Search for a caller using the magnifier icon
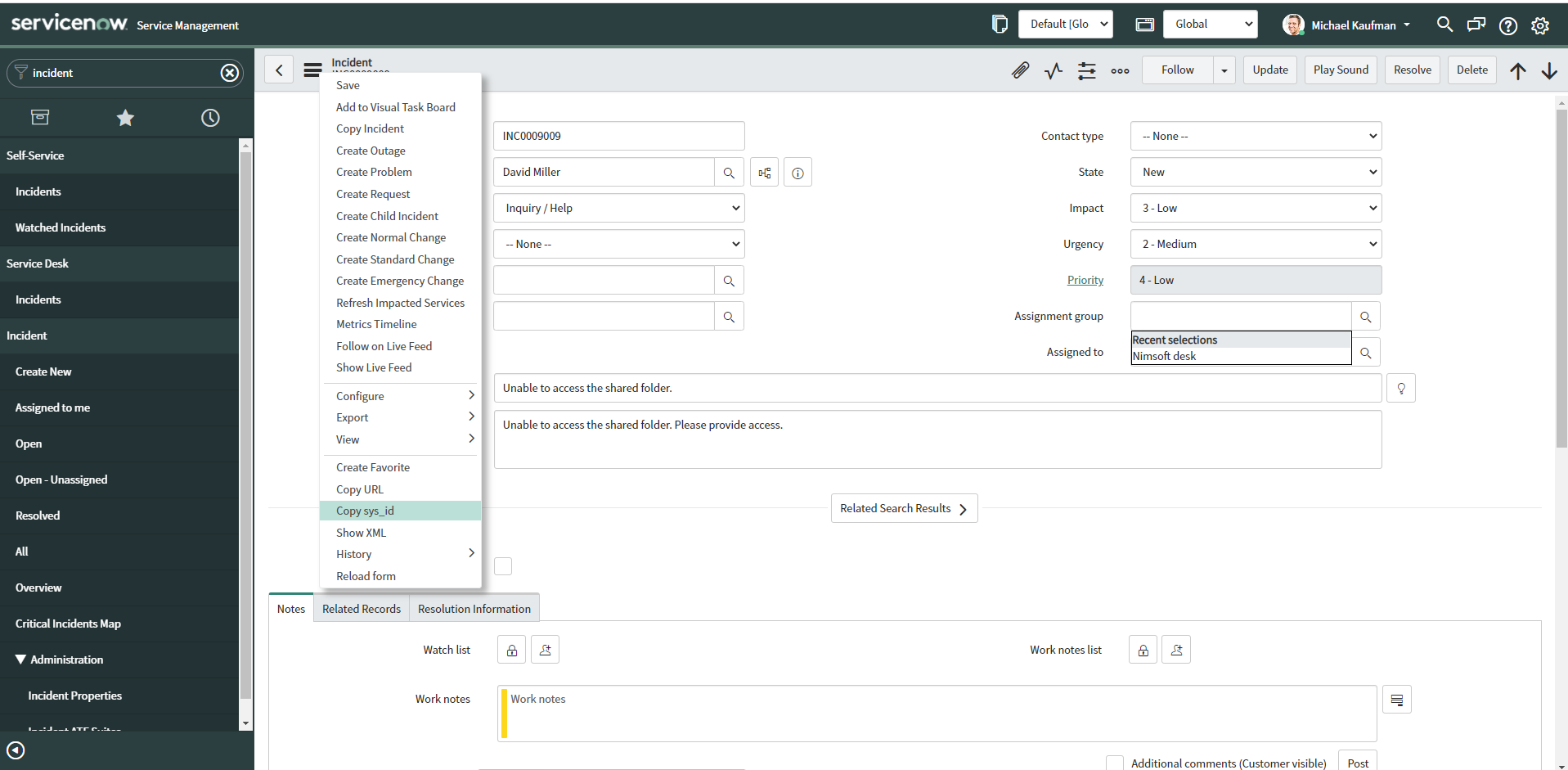Image resolution: width=1568 pixels, height=770 pixels. click(729, 172)
